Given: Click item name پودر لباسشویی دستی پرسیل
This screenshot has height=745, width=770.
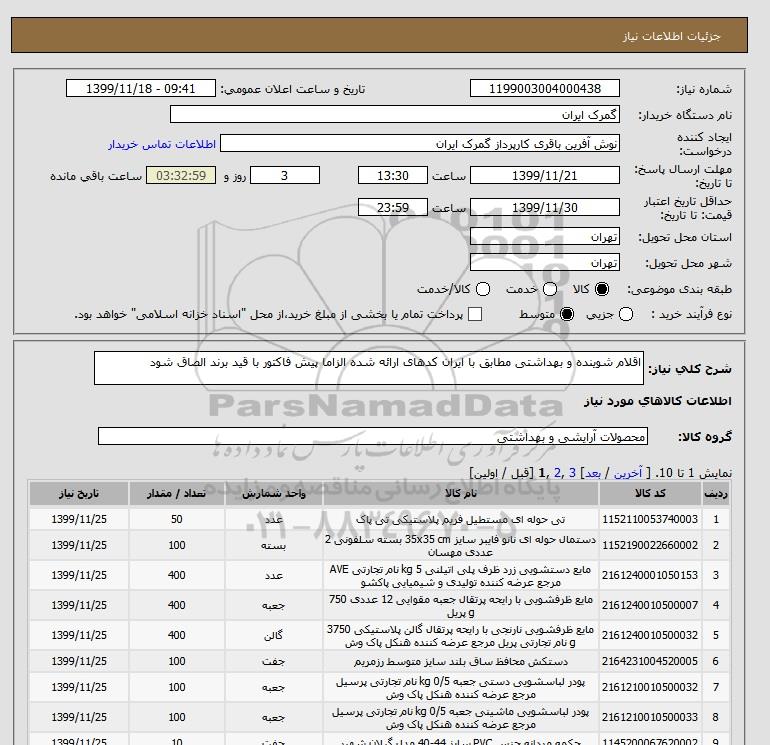Looking at the screenshot, I should pyautogui.click(x=461, y=688).
